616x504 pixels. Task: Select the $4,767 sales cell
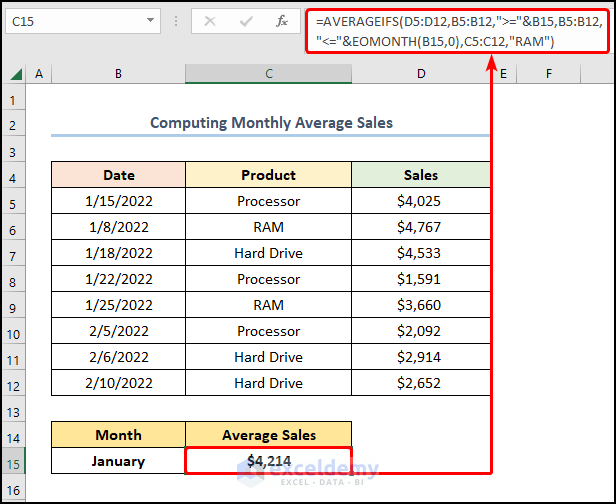[x=421, y=227]
